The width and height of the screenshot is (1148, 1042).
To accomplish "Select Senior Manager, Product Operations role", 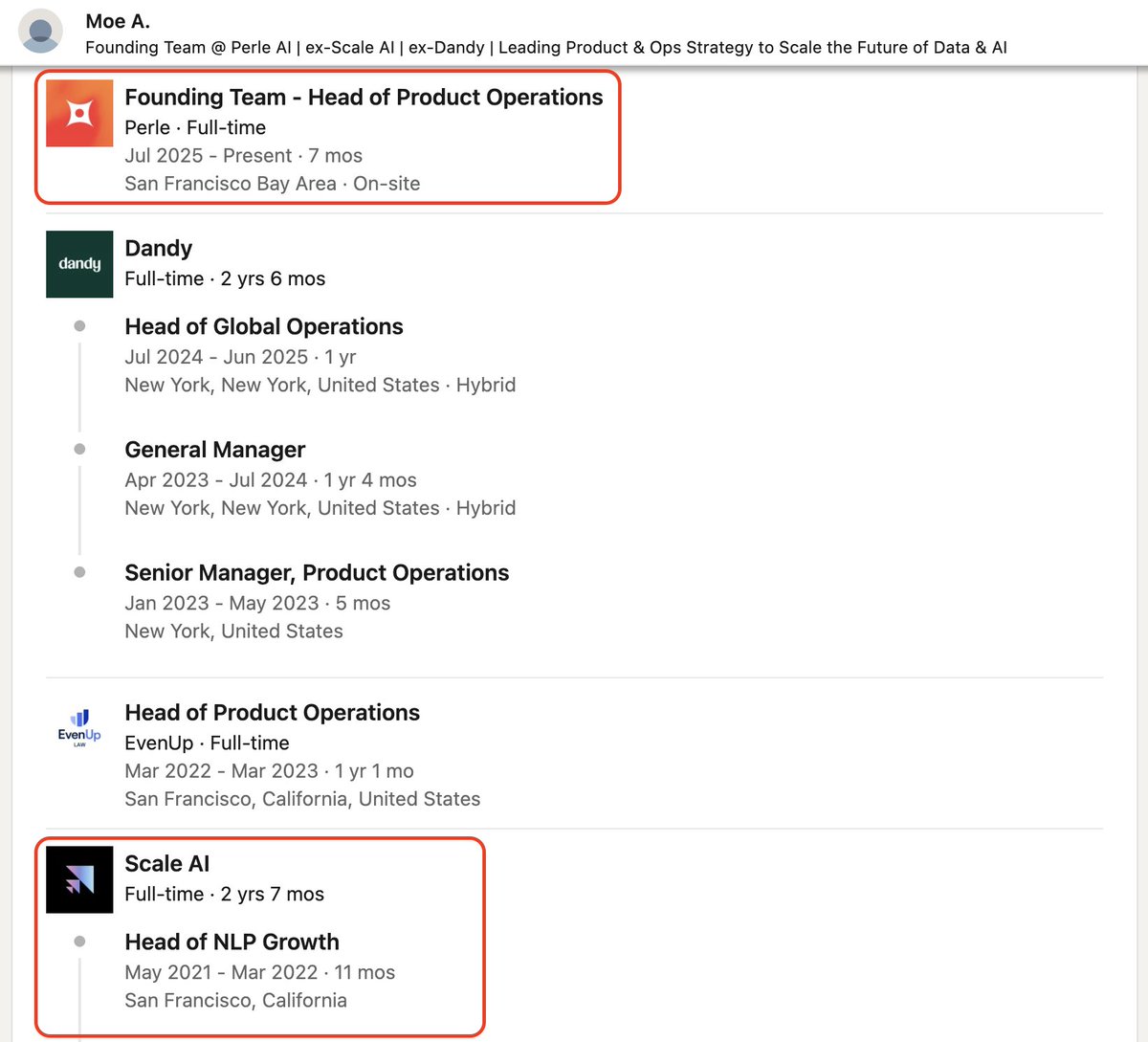I will coord(317,573).
